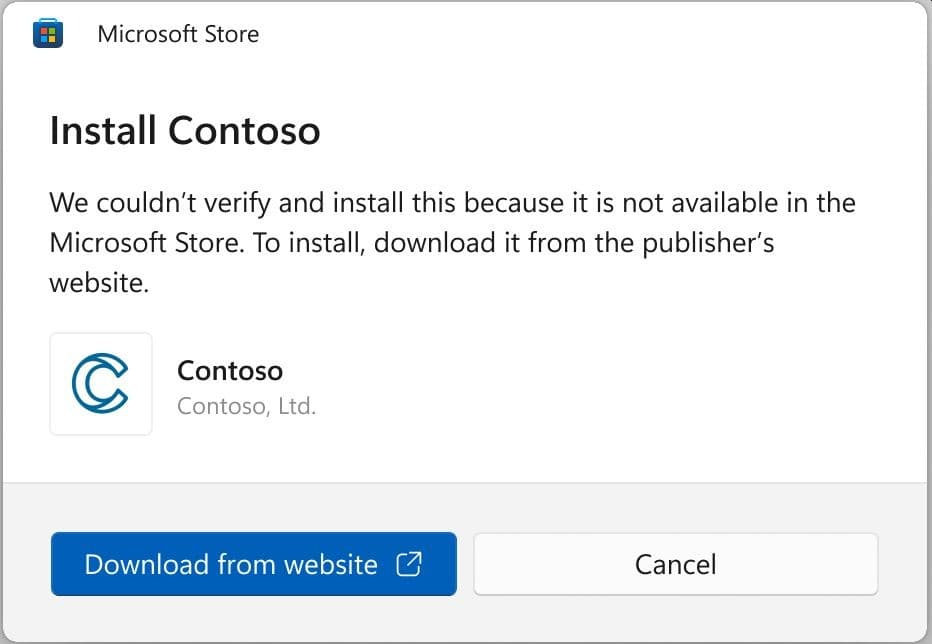The image size is (932, 644).
Task: Click the external link icon on Download button
Action: (x=410, y=564)
